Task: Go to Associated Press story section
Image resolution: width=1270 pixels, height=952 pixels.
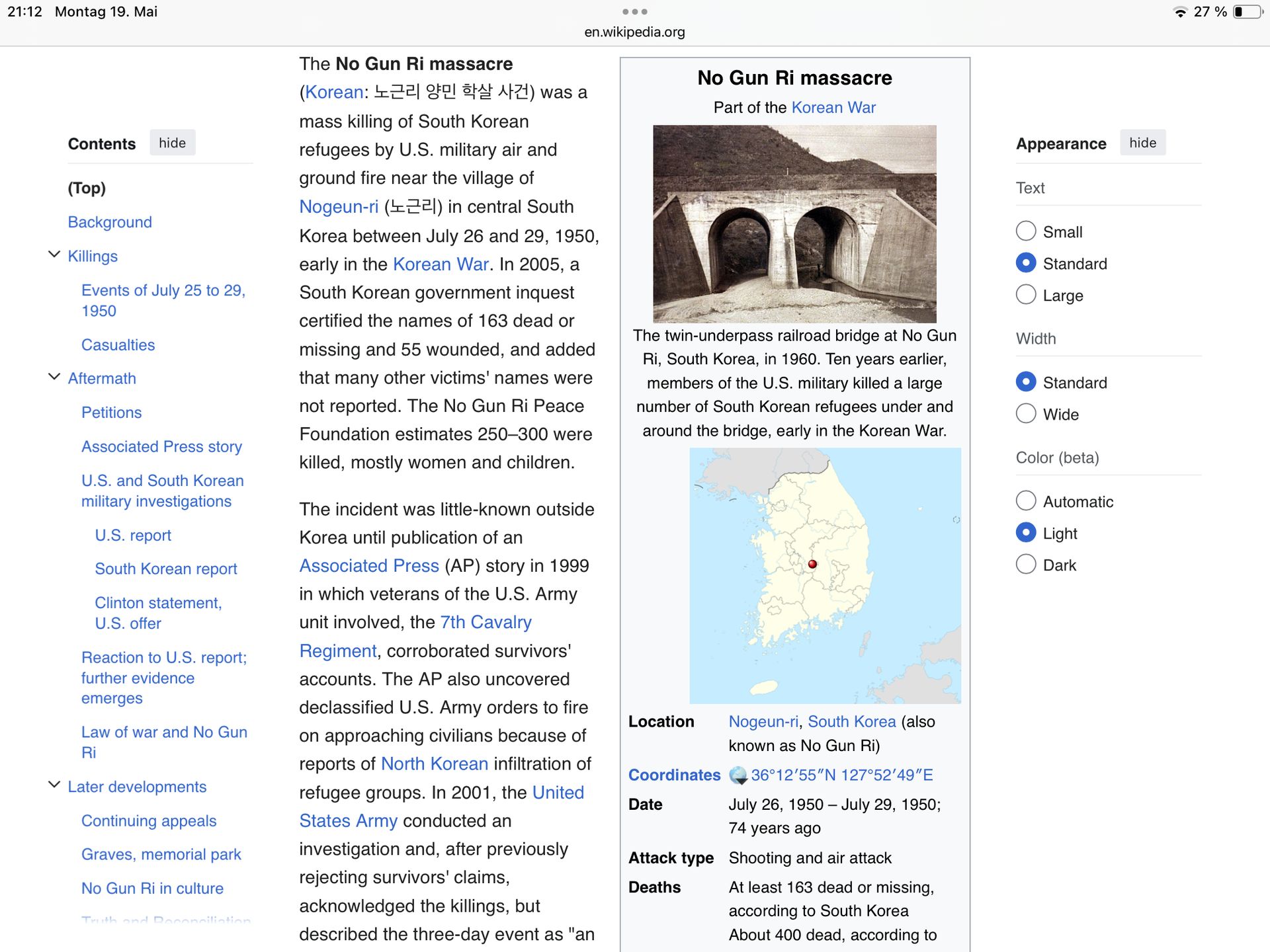Action: pyautogui.click(x=161, y=447)
